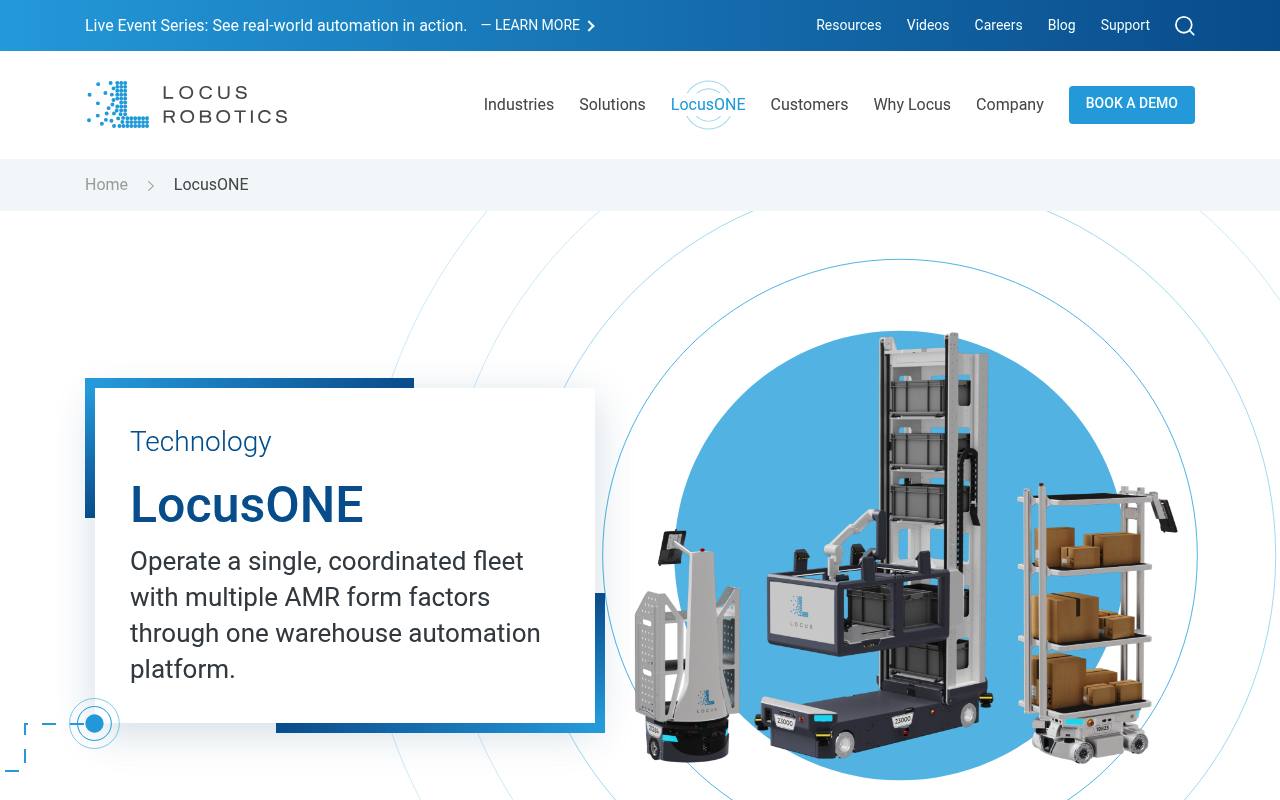Click the BOOK A DEMO button
The width and height of the screenshot is (1280, 800).
pyautogui.click(x=1132, y=104)
